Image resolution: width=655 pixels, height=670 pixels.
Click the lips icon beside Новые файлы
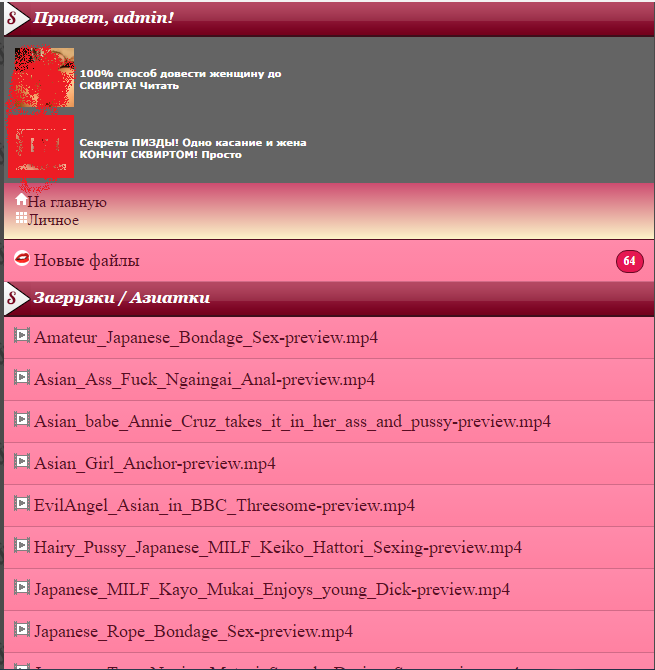click(22, 258)
